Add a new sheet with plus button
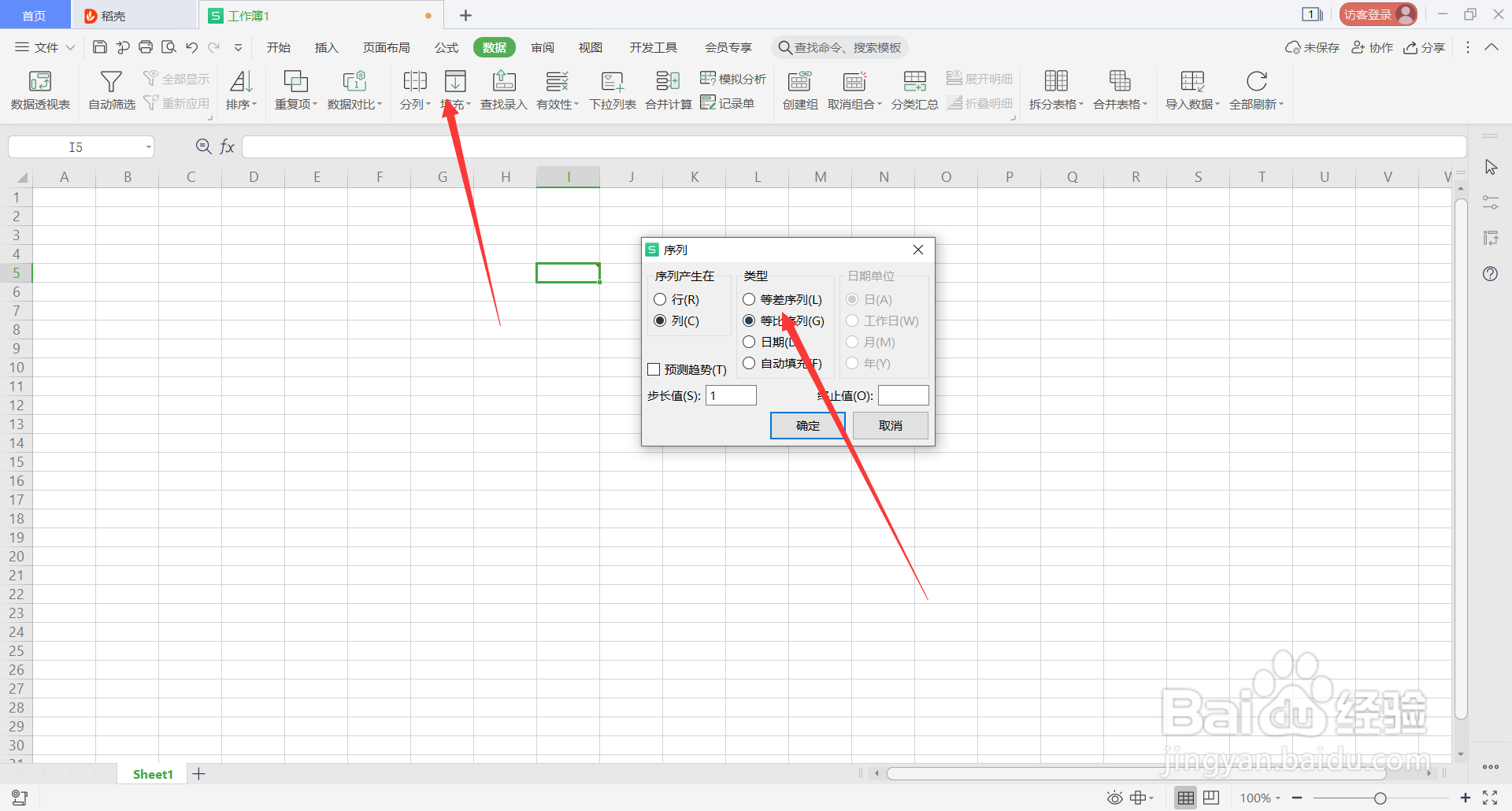Viewport: 1512px width, 811px height. tap(199, 774)
